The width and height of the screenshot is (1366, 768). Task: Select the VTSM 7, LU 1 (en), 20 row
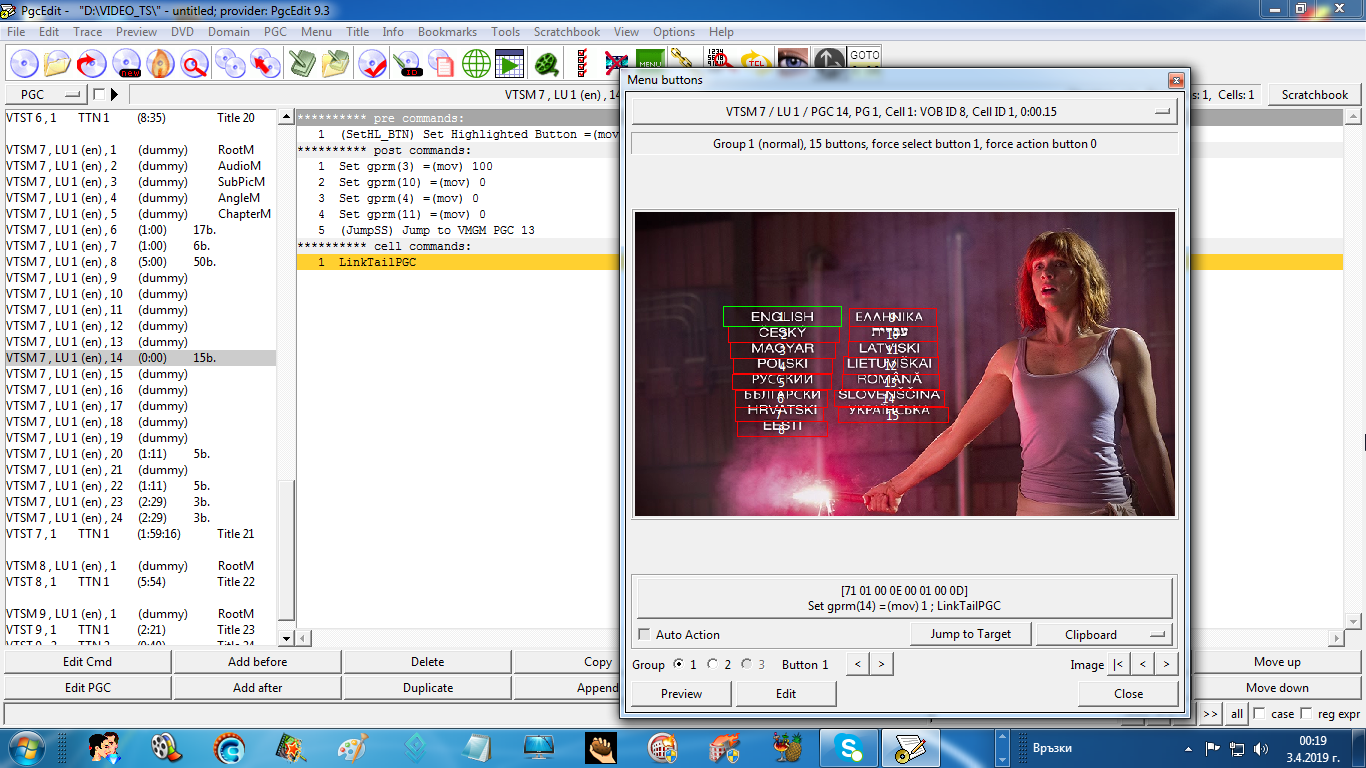(140, 454)
